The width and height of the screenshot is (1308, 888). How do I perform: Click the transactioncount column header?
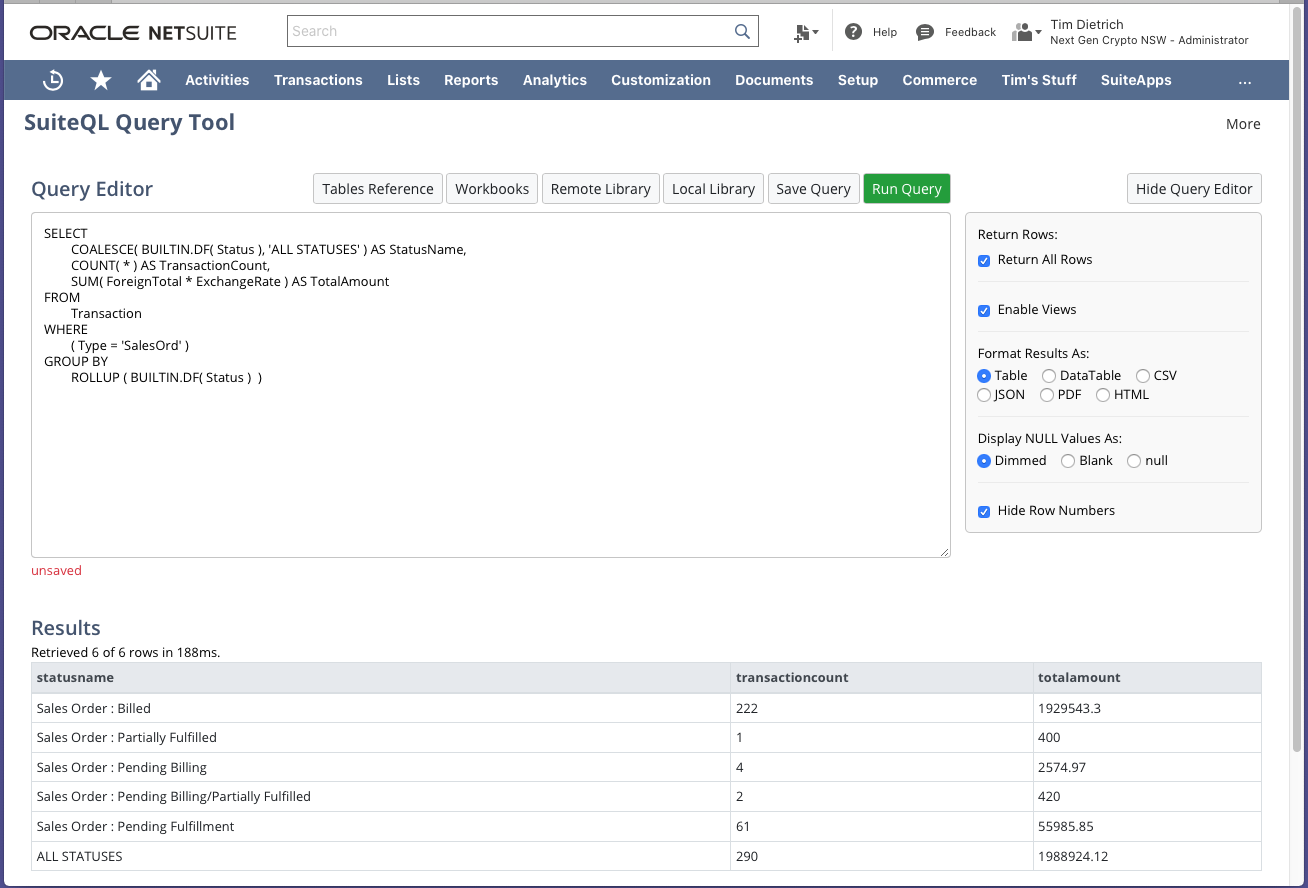(882, 677)
